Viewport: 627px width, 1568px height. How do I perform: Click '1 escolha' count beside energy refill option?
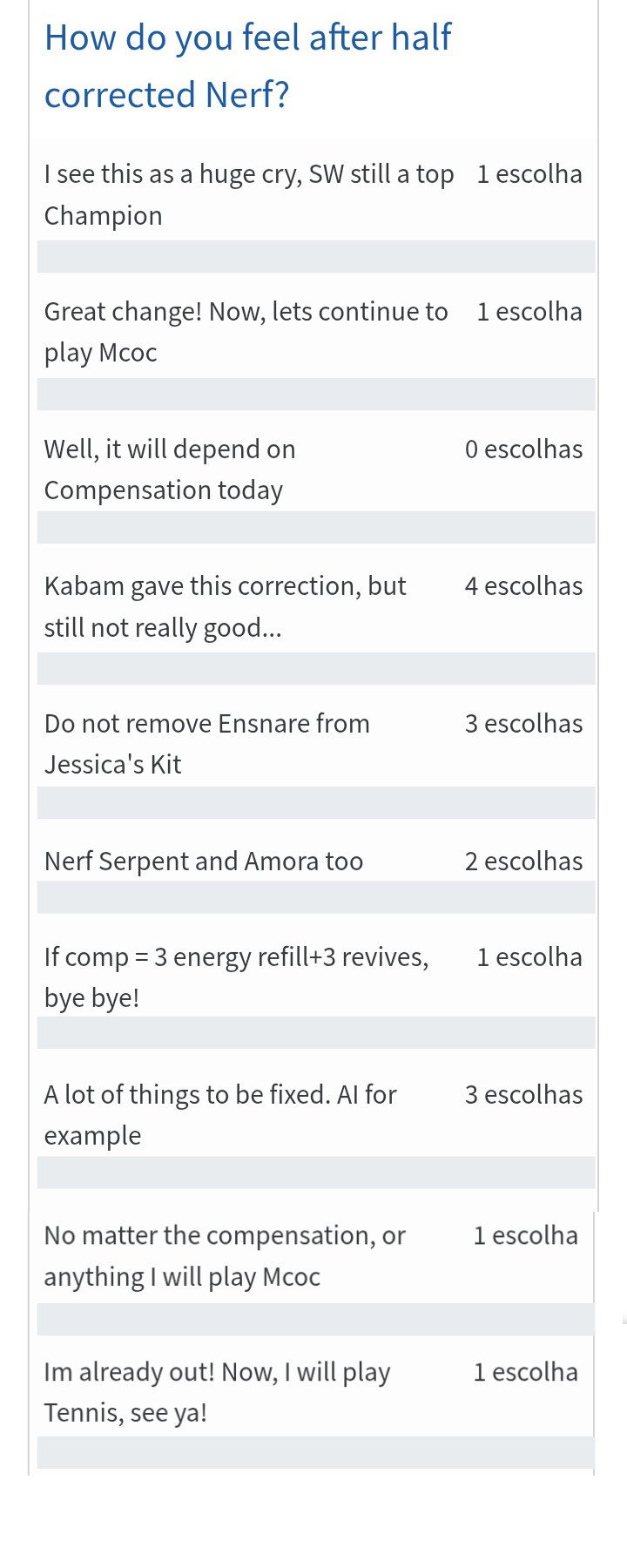529,957
